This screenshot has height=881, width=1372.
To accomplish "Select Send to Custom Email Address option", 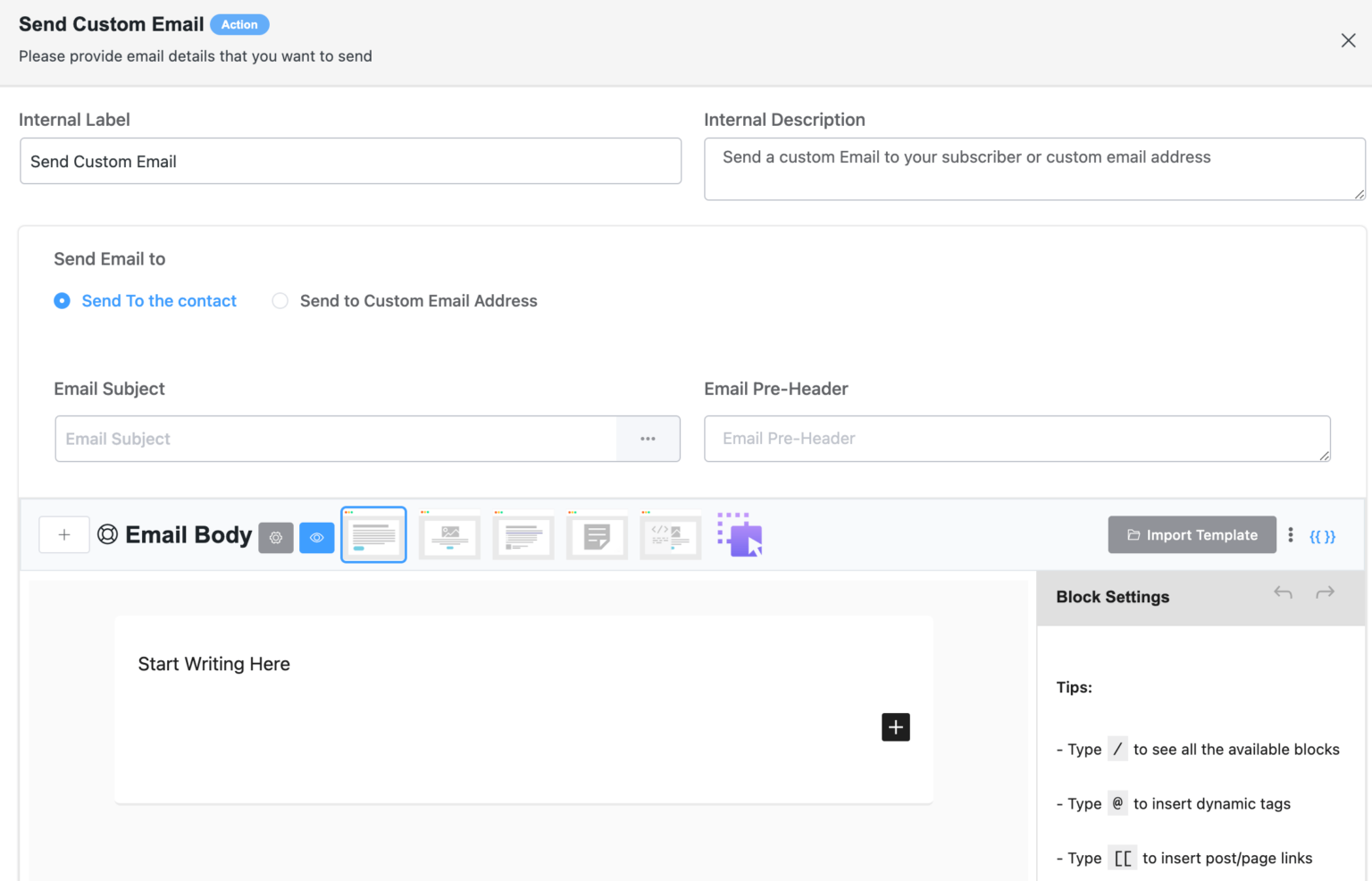I will point(280,300).
